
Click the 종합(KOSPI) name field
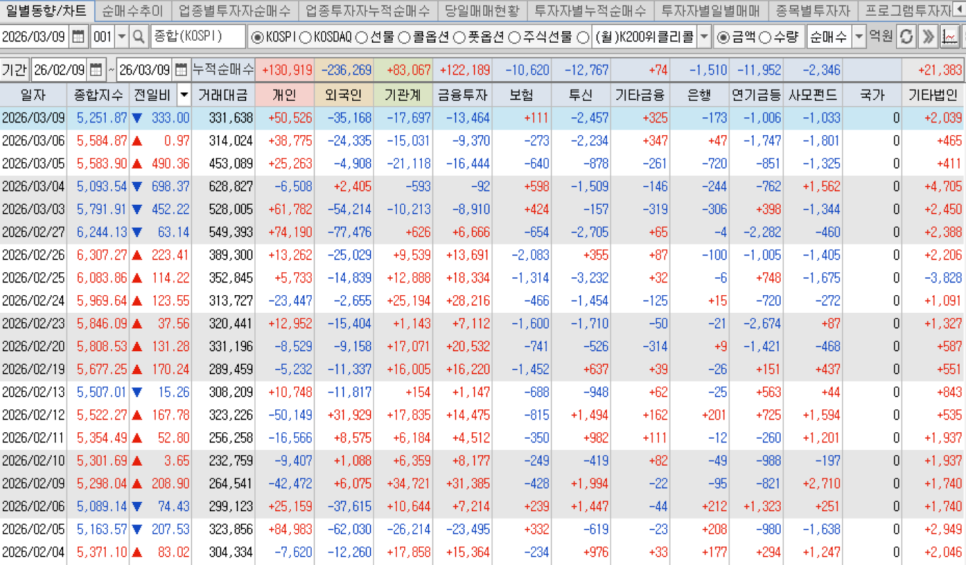tap(198, 37)
